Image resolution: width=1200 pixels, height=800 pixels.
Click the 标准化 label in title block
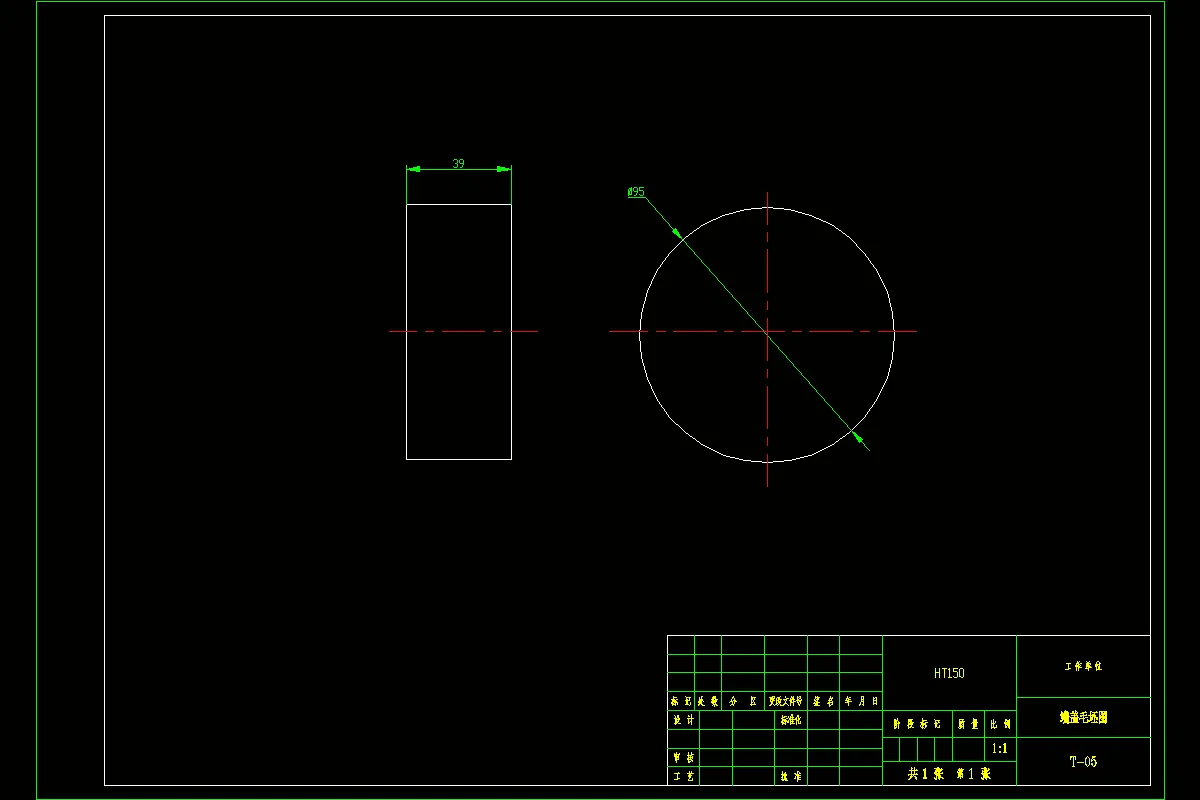click(790, 720)
